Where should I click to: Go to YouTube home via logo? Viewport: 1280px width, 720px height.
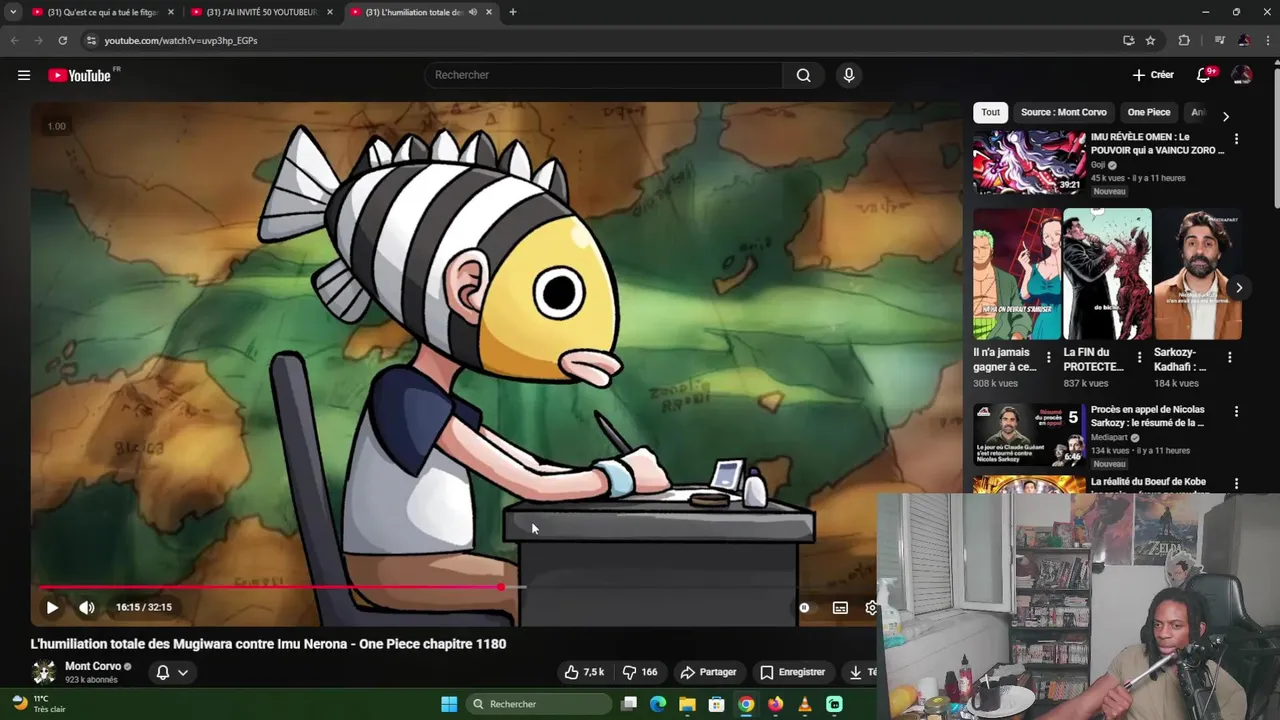click(x=79, y=75)
